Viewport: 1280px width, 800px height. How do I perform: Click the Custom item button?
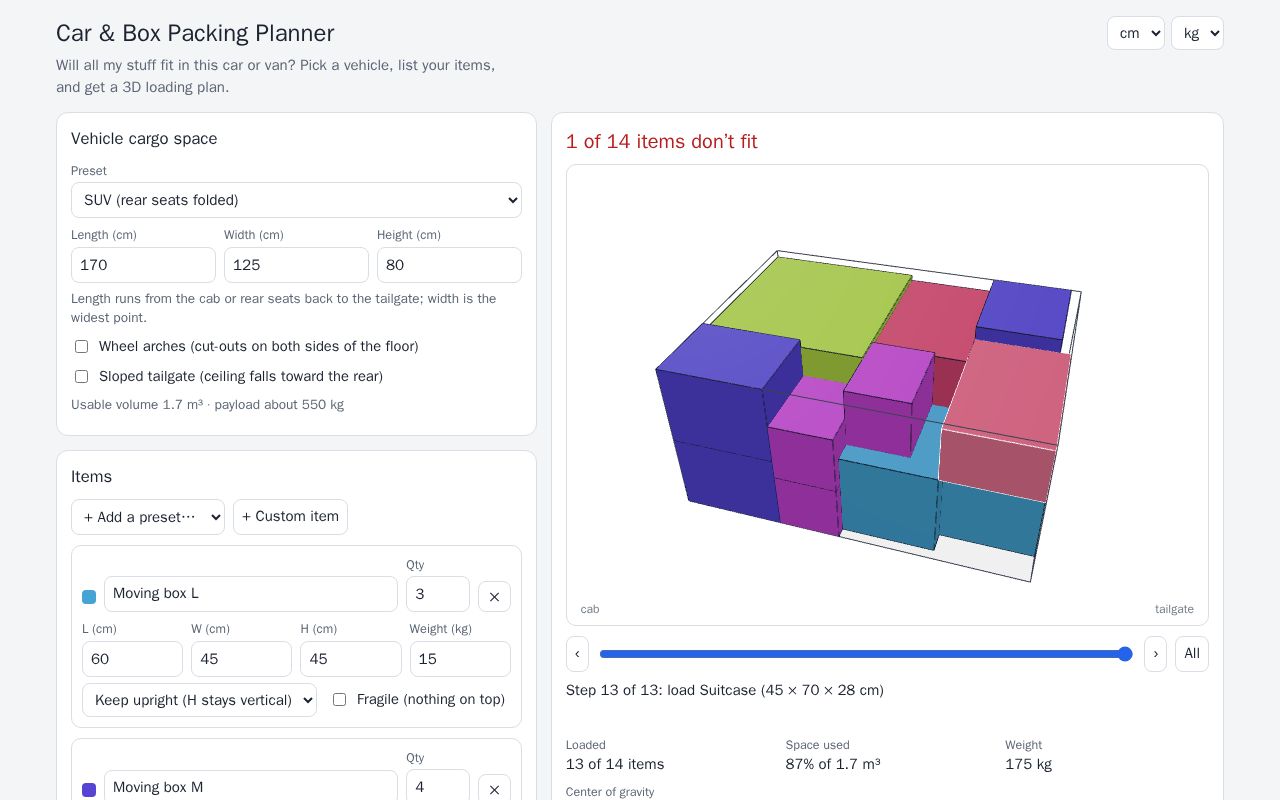(x=290, y=517)
